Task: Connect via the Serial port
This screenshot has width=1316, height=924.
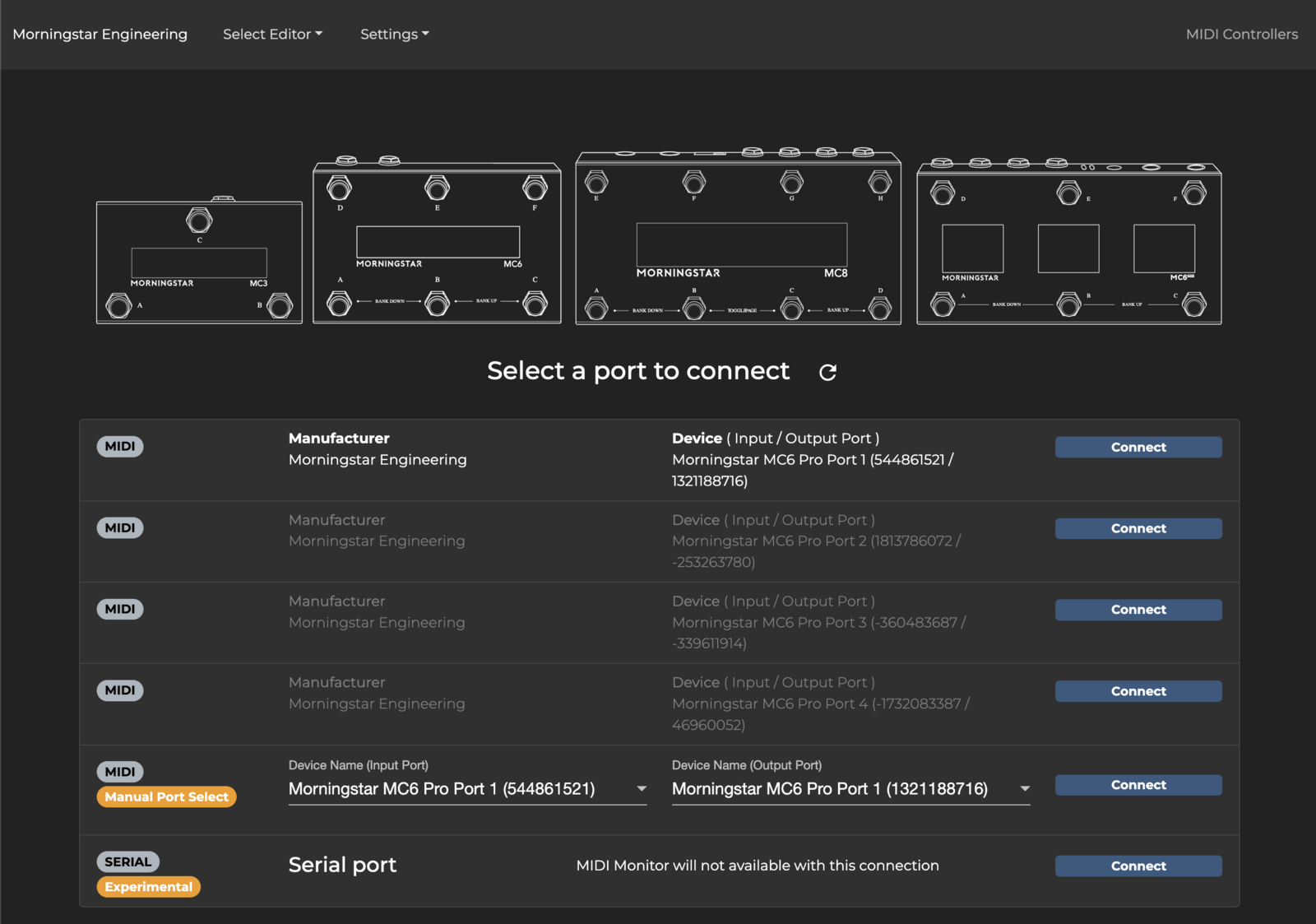Action: coord(1138,866)
